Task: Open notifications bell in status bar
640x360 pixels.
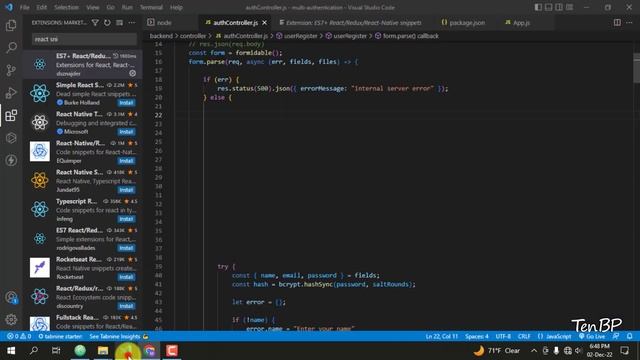Action: tap(629, 336)
